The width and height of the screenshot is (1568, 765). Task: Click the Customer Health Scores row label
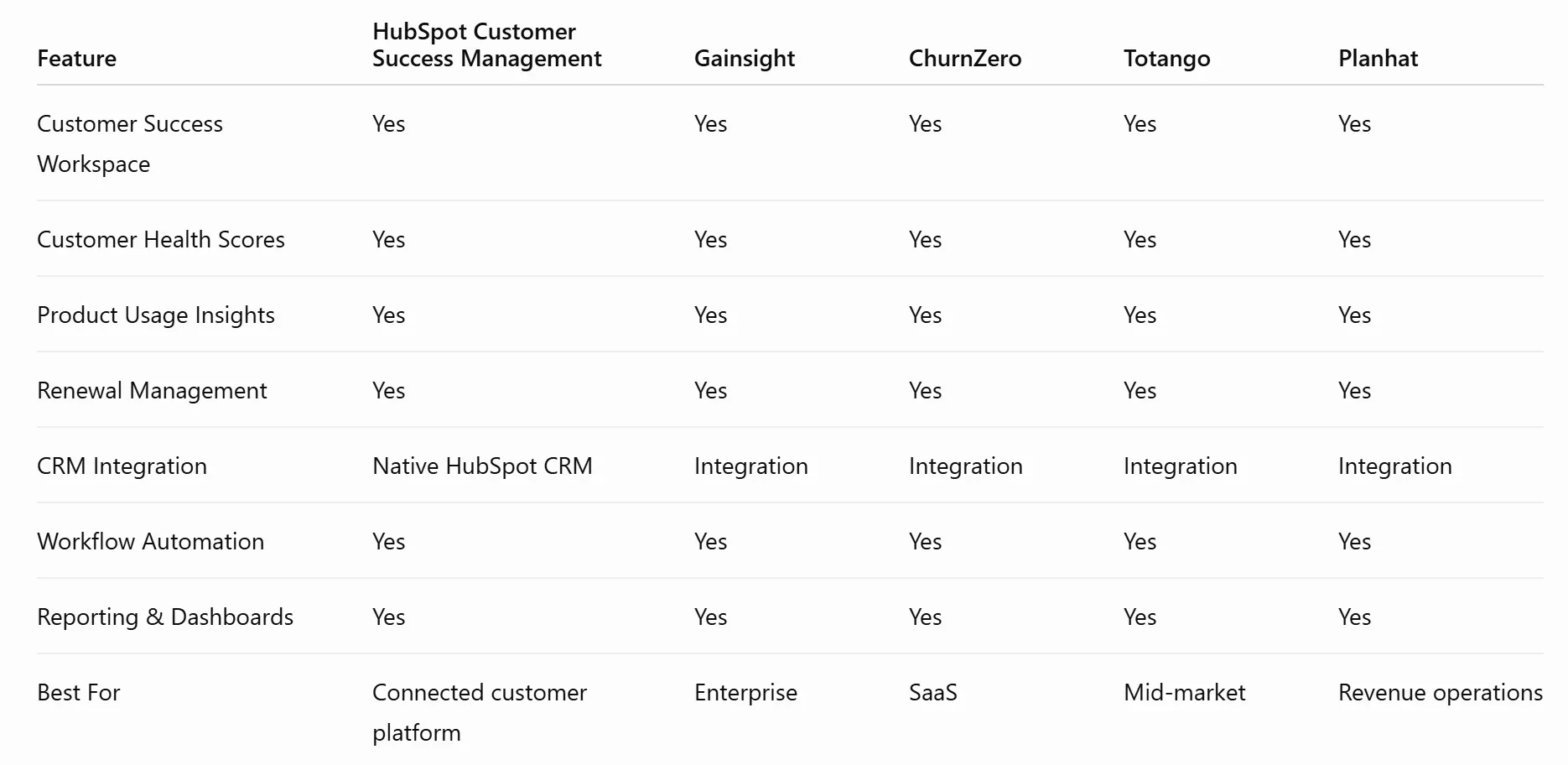[x=161, y=239]
